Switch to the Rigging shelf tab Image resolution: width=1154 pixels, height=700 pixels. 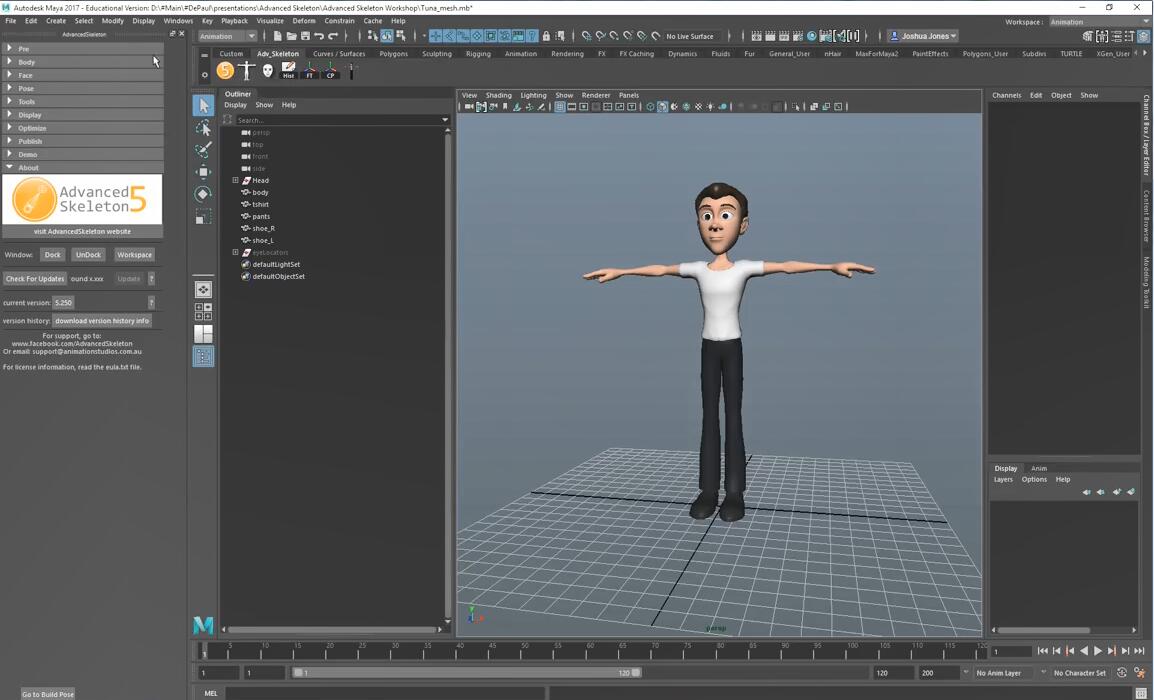pos(478,54)
